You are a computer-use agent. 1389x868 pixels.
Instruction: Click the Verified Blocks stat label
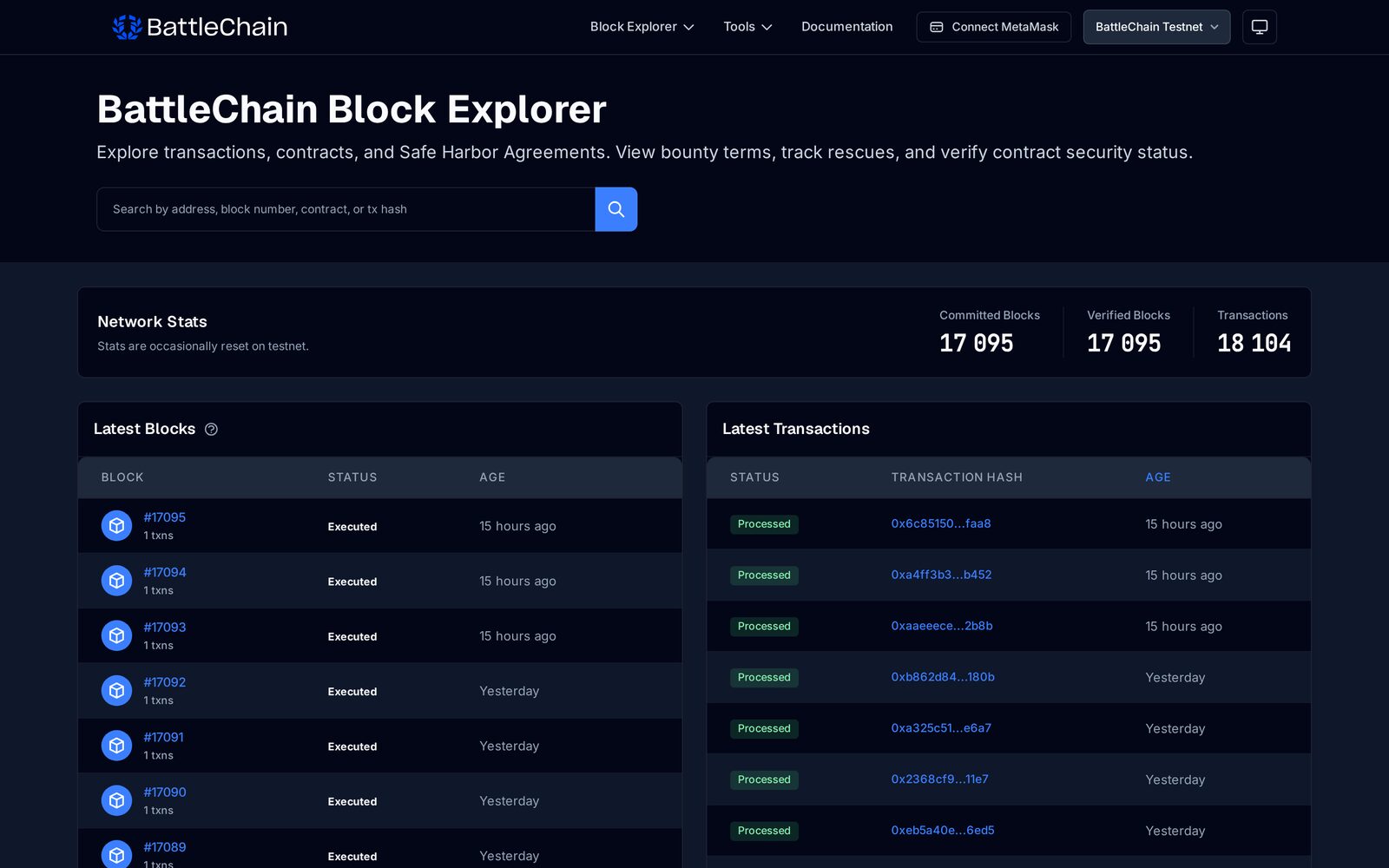pyautogui.click(x=1129, y=315)
